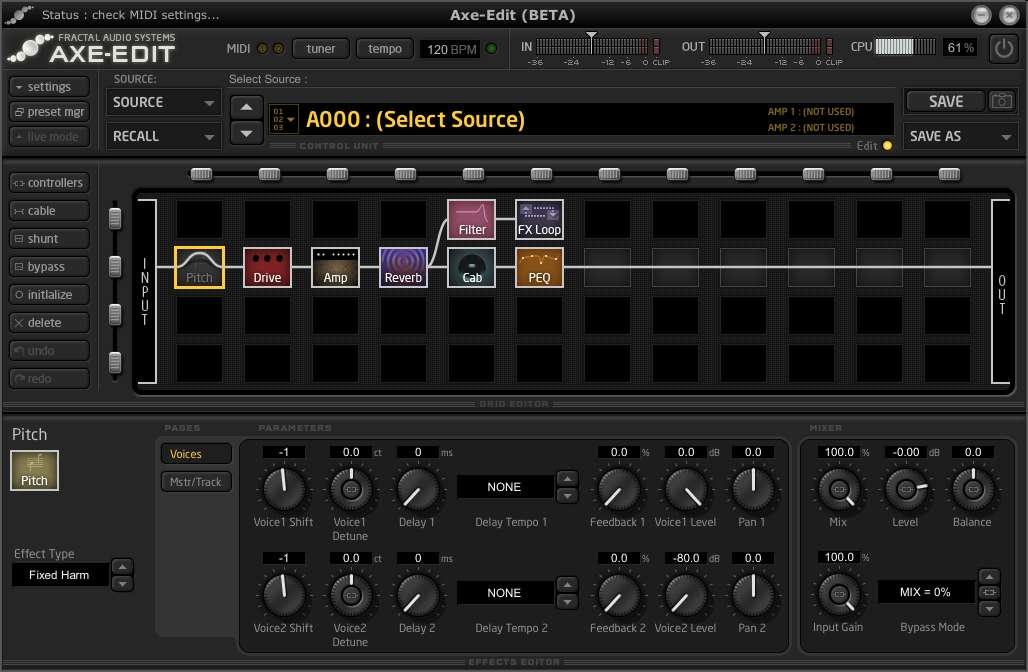The image size is (1028, 672).
Task: Click the Input Gain knob
Action: coord(839,595)
